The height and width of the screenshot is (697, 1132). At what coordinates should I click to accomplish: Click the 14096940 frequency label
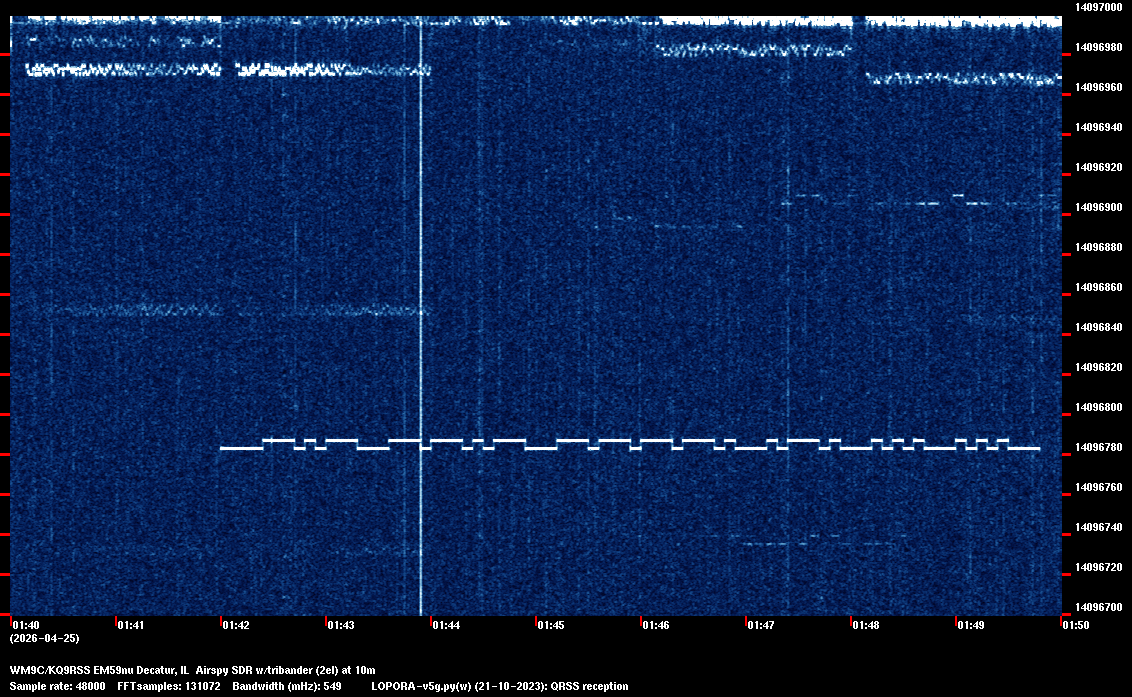[x=1098, y=127]
